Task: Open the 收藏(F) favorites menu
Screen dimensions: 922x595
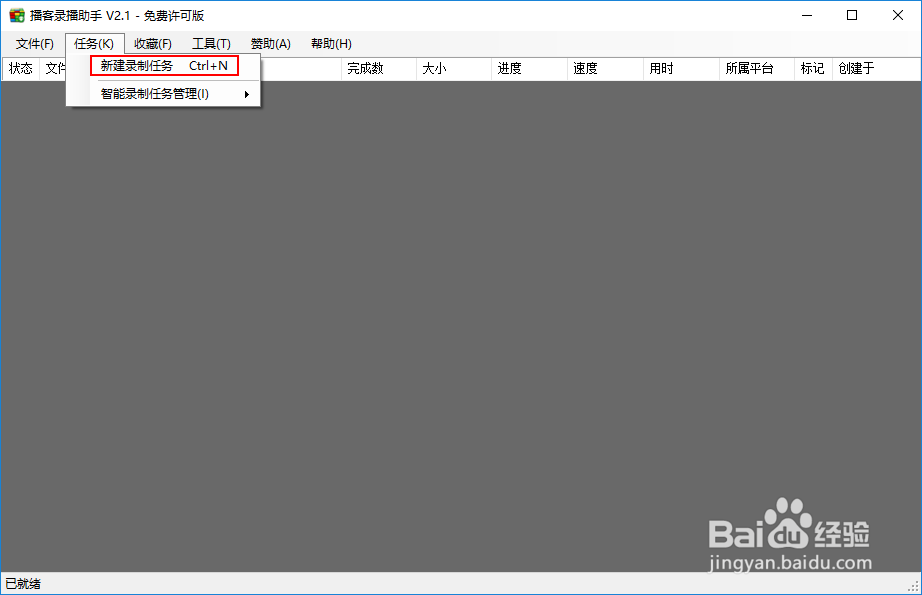Action: (x=152, y=43)
